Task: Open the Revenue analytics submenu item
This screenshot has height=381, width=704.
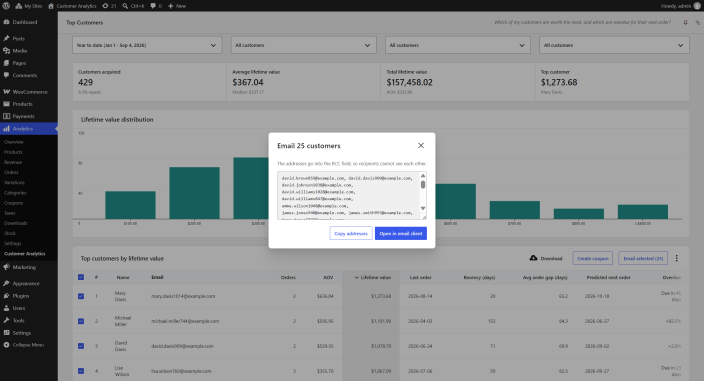Action: tap(13, 162)
